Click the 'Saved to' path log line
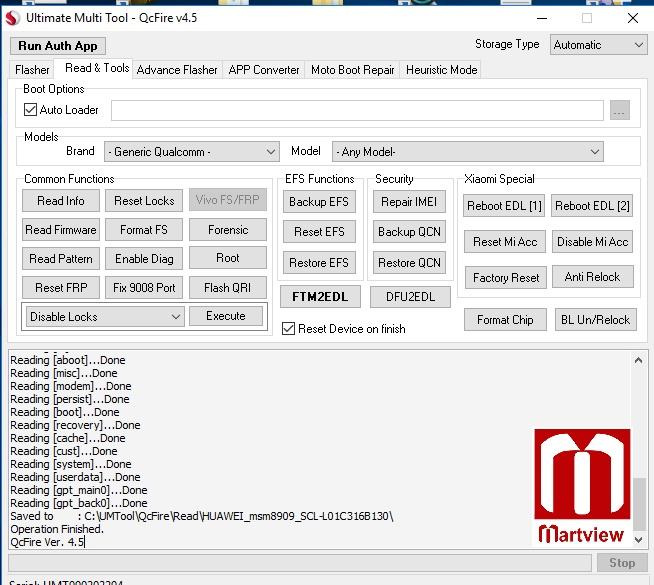Viewport: 654px width, 585px height. point(202,516)
